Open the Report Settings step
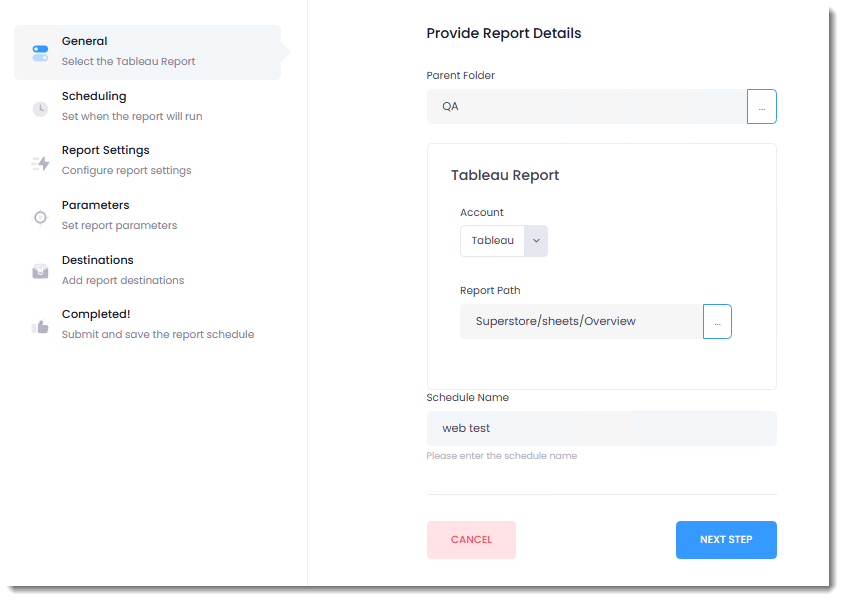 [x=105, y=151]
